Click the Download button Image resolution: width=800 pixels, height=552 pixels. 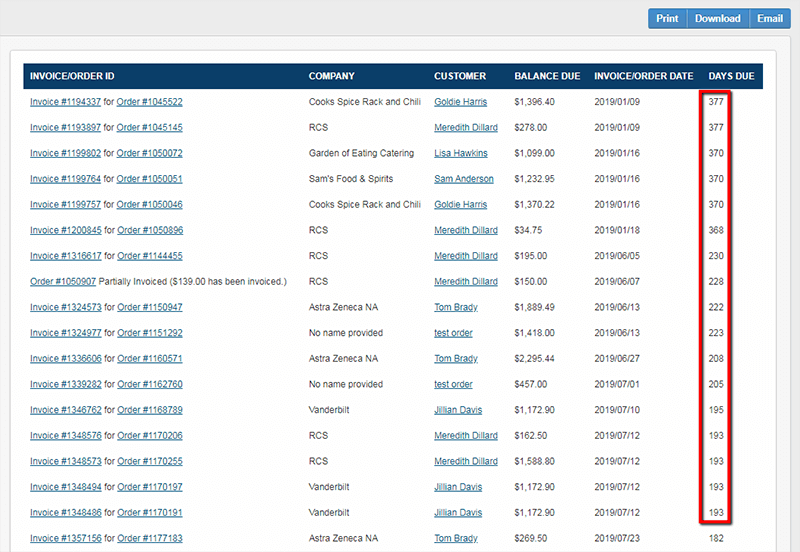[x=717, y=19]
